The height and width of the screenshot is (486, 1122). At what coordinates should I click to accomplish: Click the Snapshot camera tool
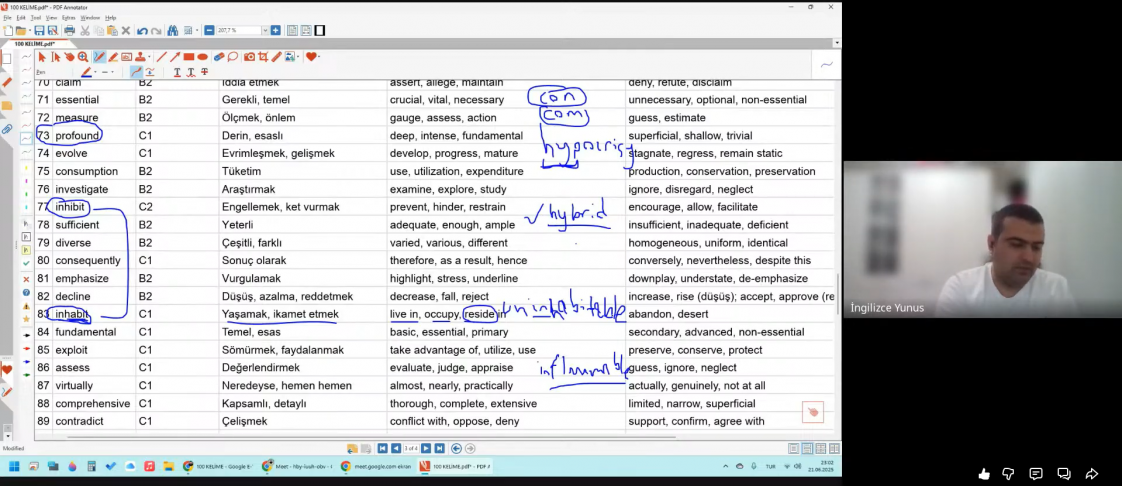tap(250, 57)
